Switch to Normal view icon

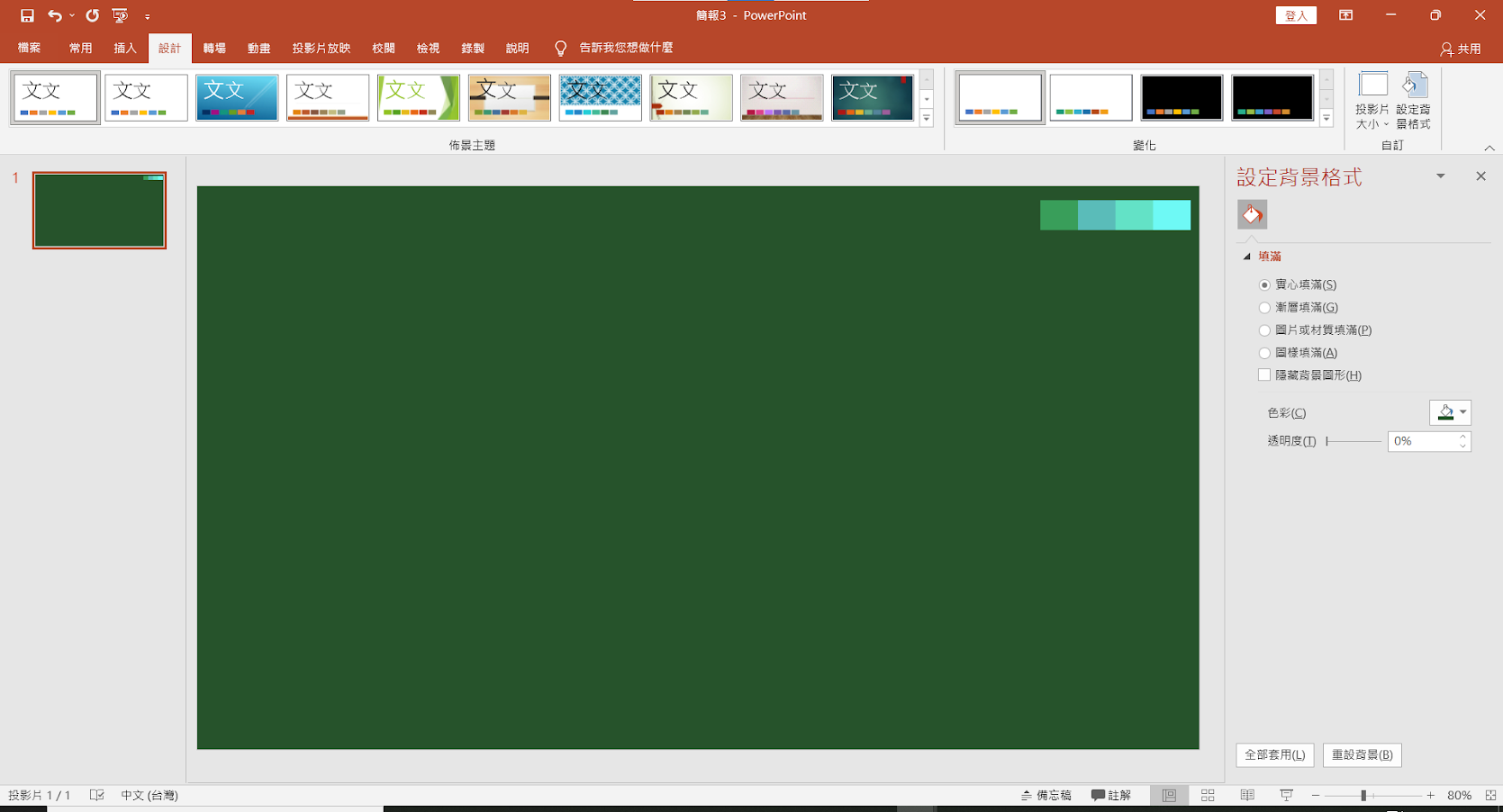[x=1169, y=795]
